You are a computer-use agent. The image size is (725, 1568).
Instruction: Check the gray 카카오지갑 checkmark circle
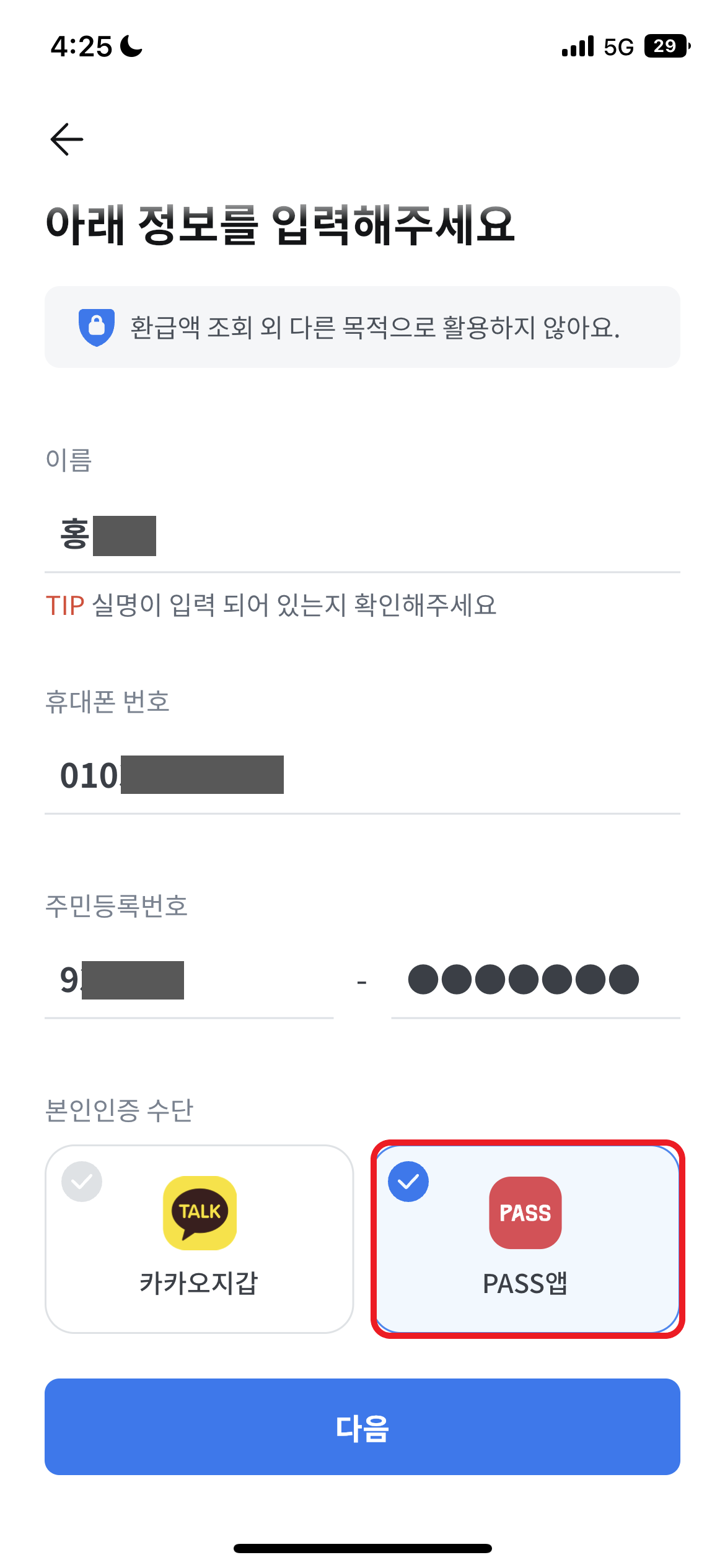pyautogui.click(x=82, y=1182)
